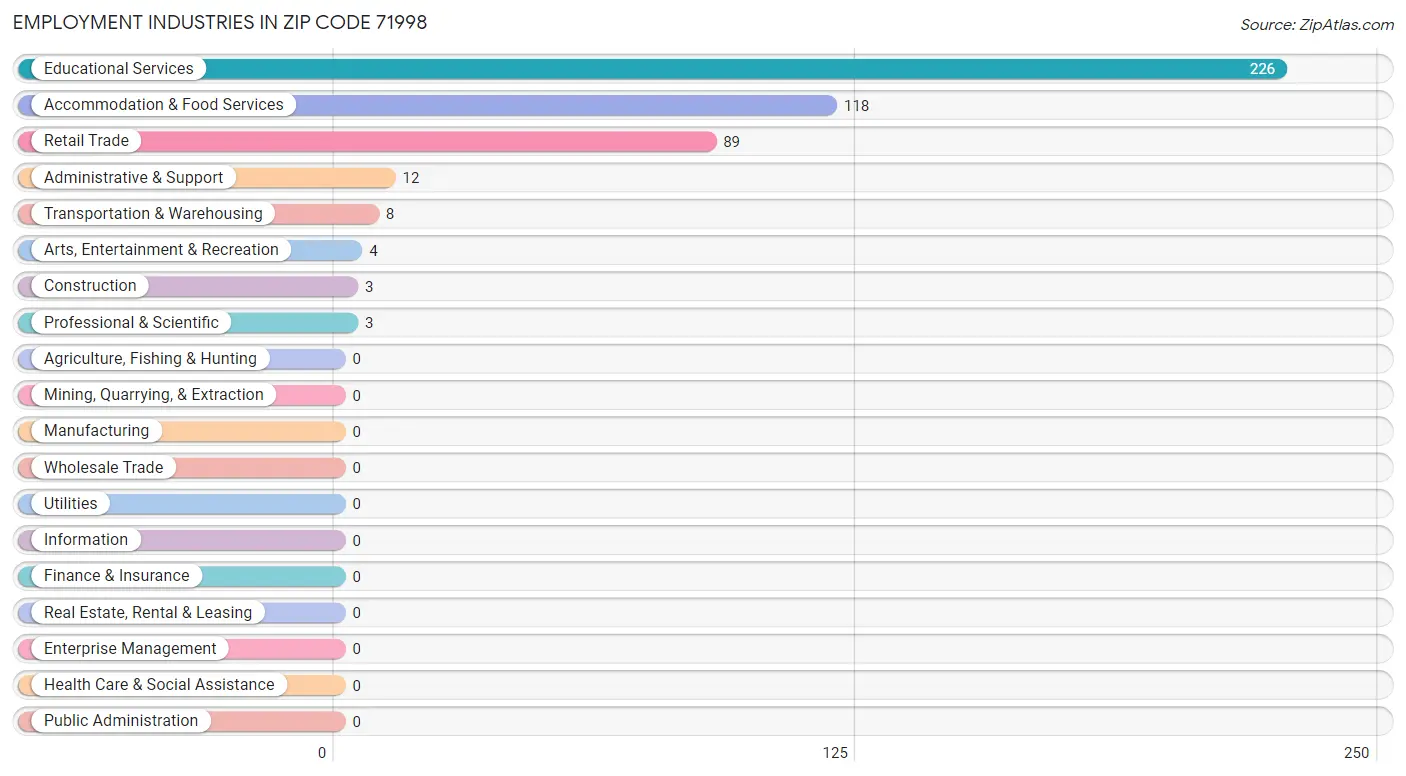Screen dimensions: 1406x776
Task: Click the Finance & Insurance label
Action: (116, 576)
